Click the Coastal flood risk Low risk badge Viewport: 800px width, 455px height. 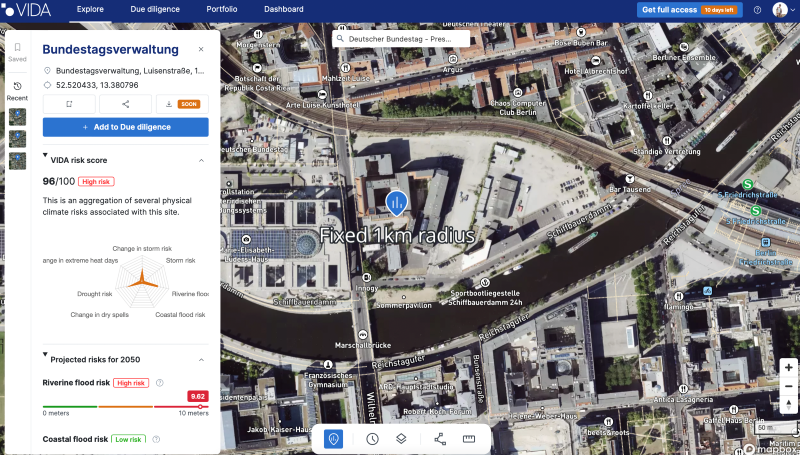click(129, 439)
